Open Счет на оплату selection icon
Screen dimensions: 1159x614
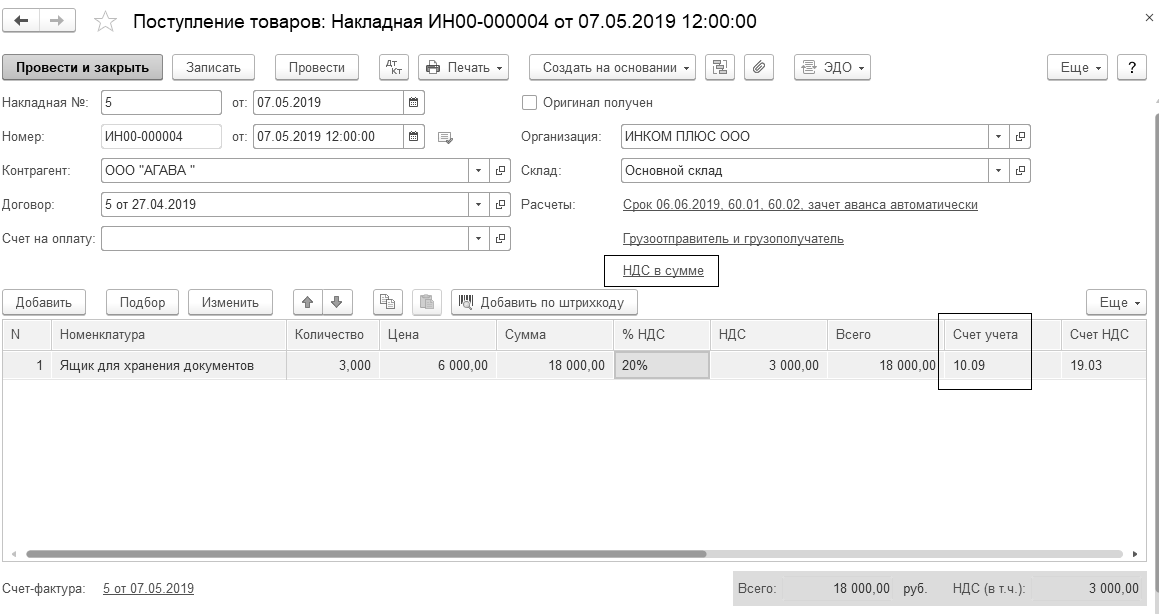pos(500,239)
